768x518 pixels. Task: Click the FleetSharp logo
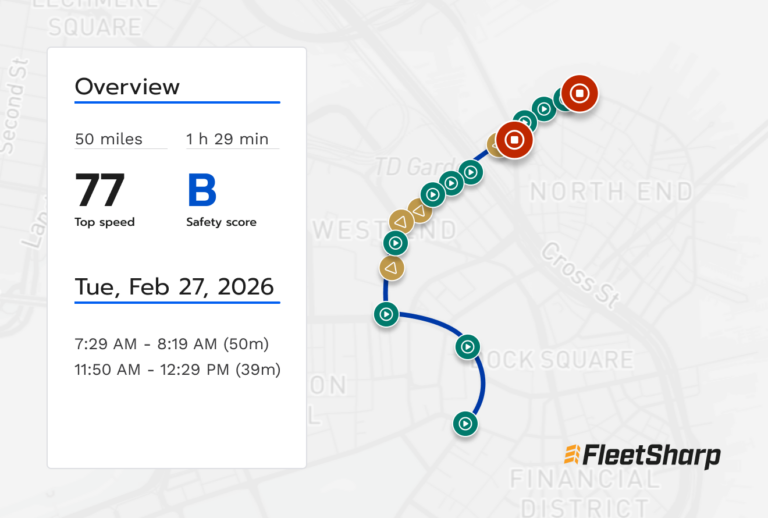click(x=641, y=455)
